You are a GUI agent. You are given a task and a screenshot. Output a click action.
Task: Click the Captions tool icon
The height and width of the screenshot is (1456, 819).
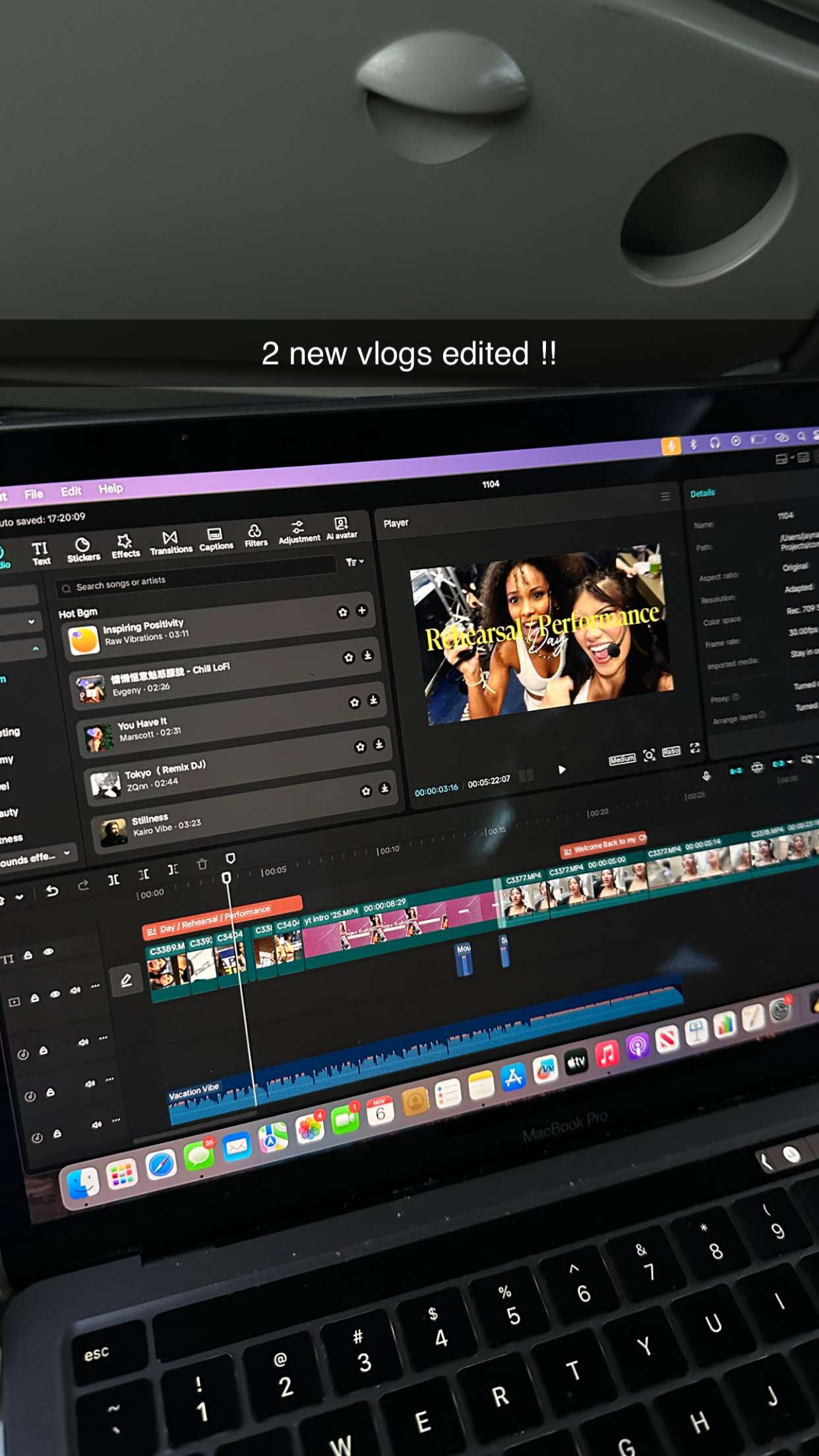(x=216, y=538)
